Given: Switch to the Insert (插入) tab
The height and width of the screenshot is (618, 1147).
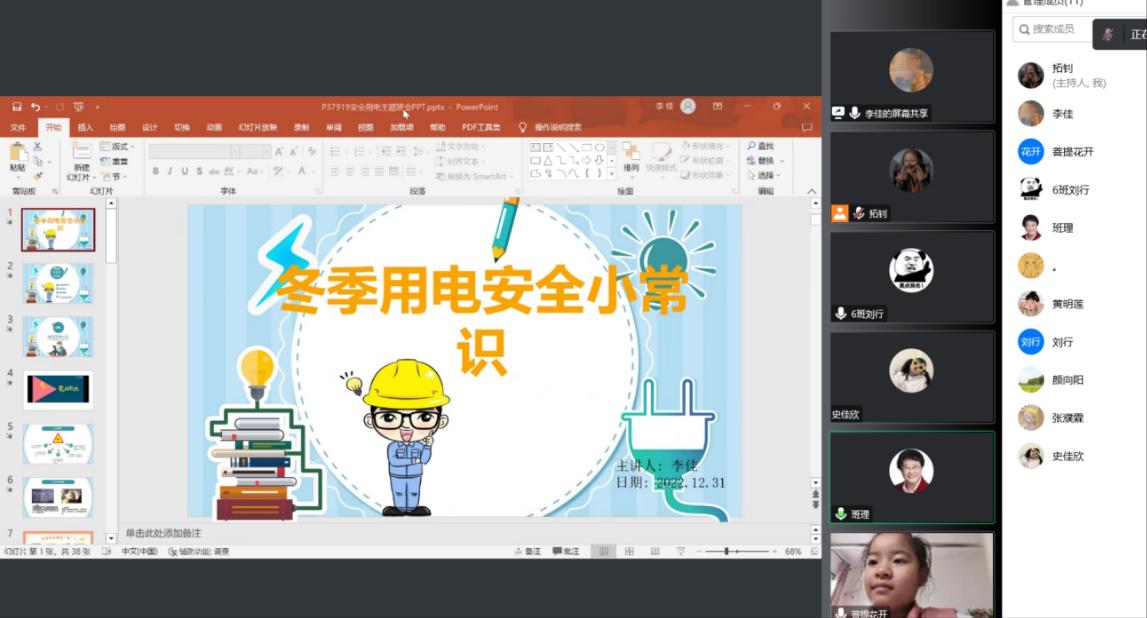Looking at the screenshot, I should 86,127.
